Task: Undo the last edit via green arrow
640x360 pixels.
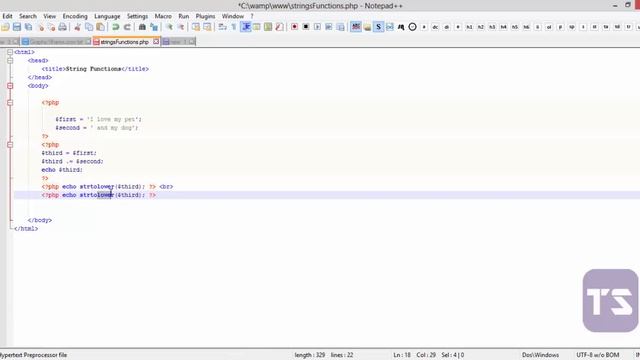Action: (116, 27)
